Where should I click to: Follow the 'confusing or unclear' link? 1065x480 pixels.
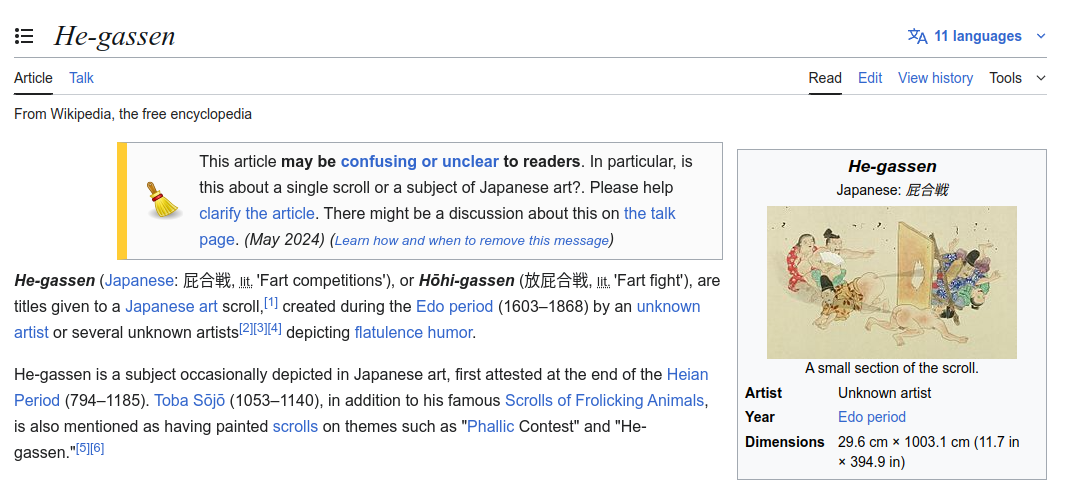point(419,162)
